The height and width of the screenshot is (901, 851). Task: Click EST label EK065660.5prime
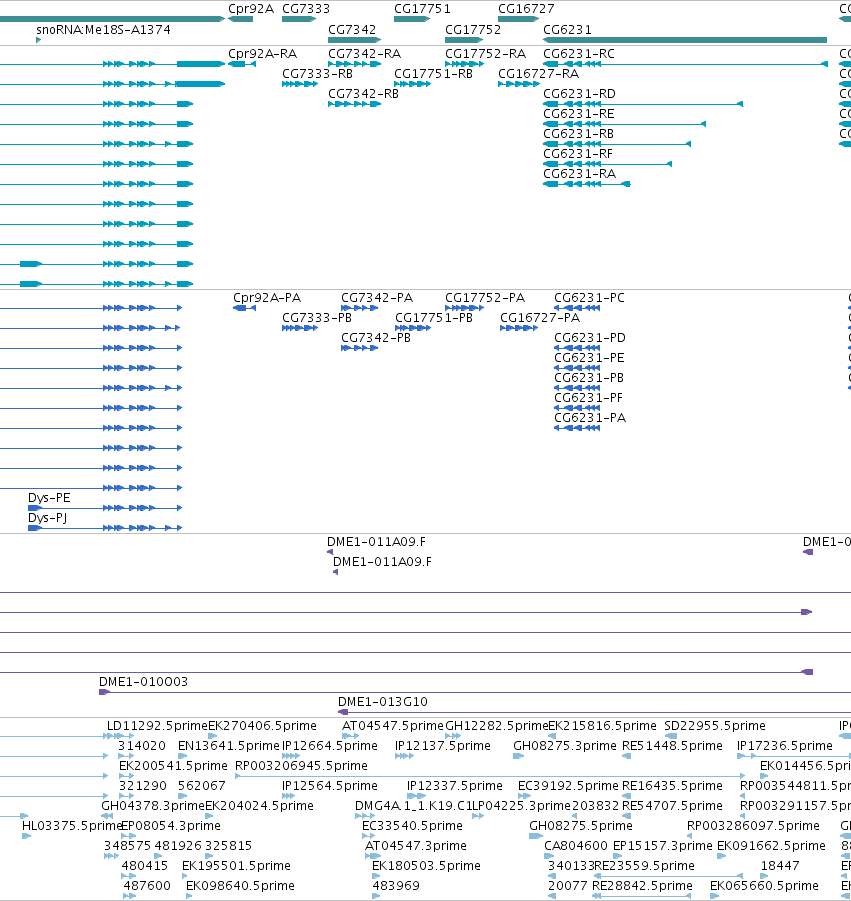(x=764, y=885)
